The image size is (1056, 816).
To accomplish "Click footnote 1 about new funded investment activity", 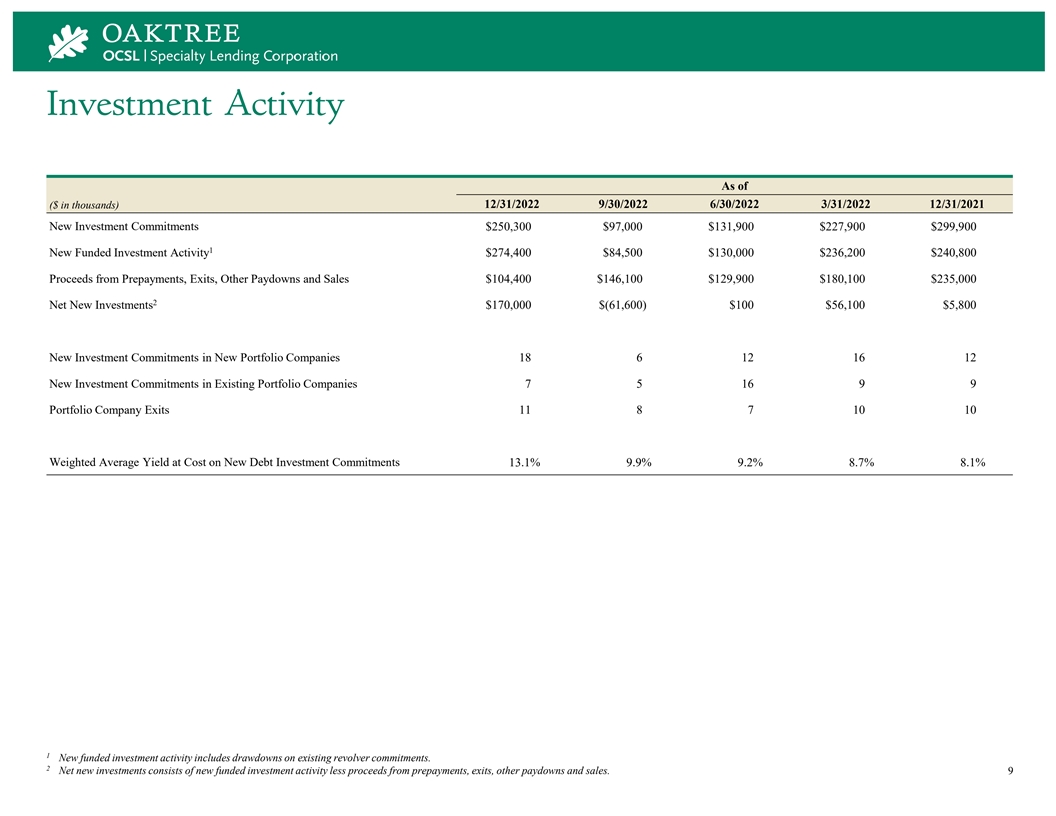I will [245, 757].
